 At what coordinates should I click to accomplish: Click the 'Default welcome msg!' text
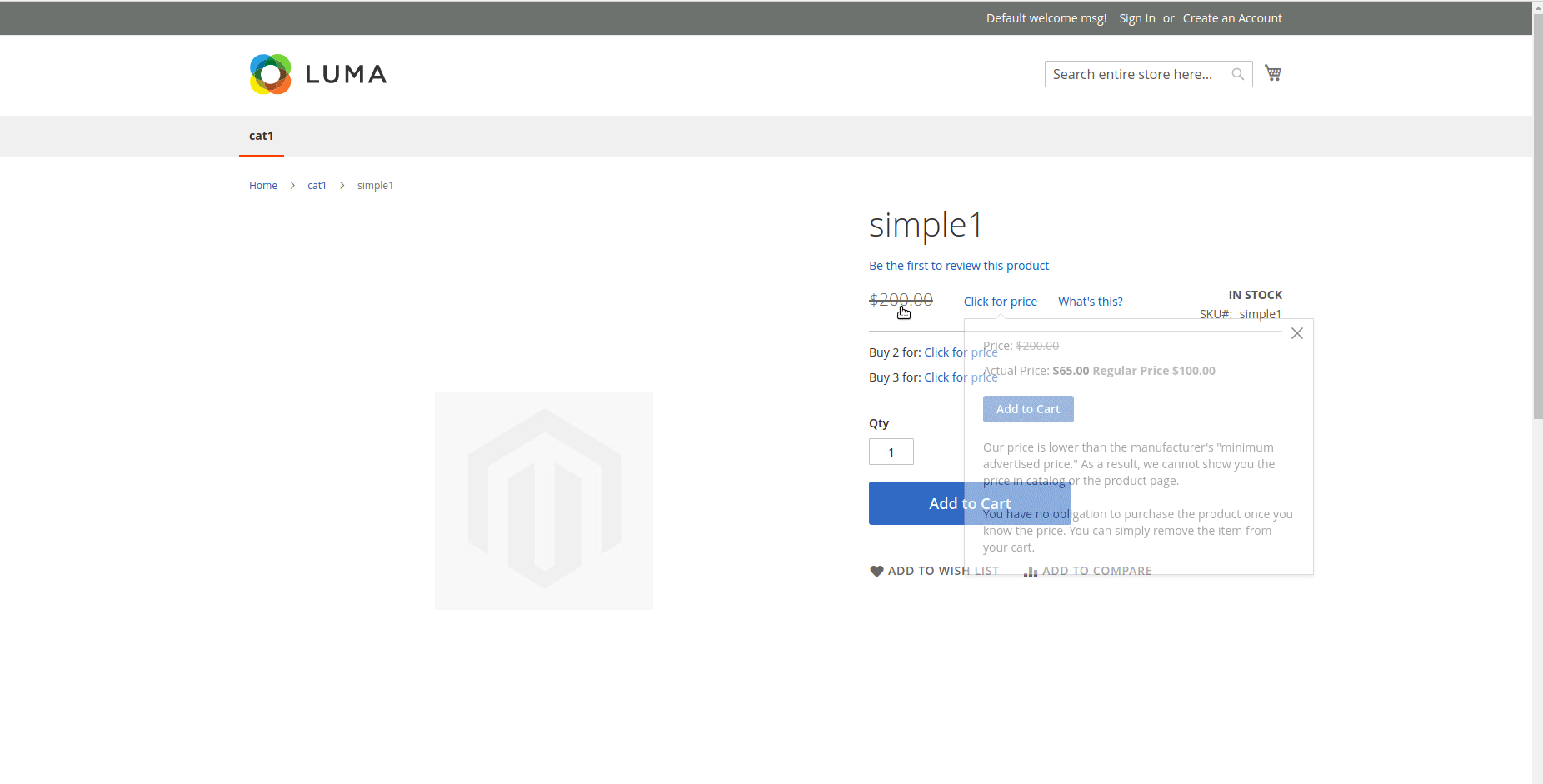(1046, 18)
